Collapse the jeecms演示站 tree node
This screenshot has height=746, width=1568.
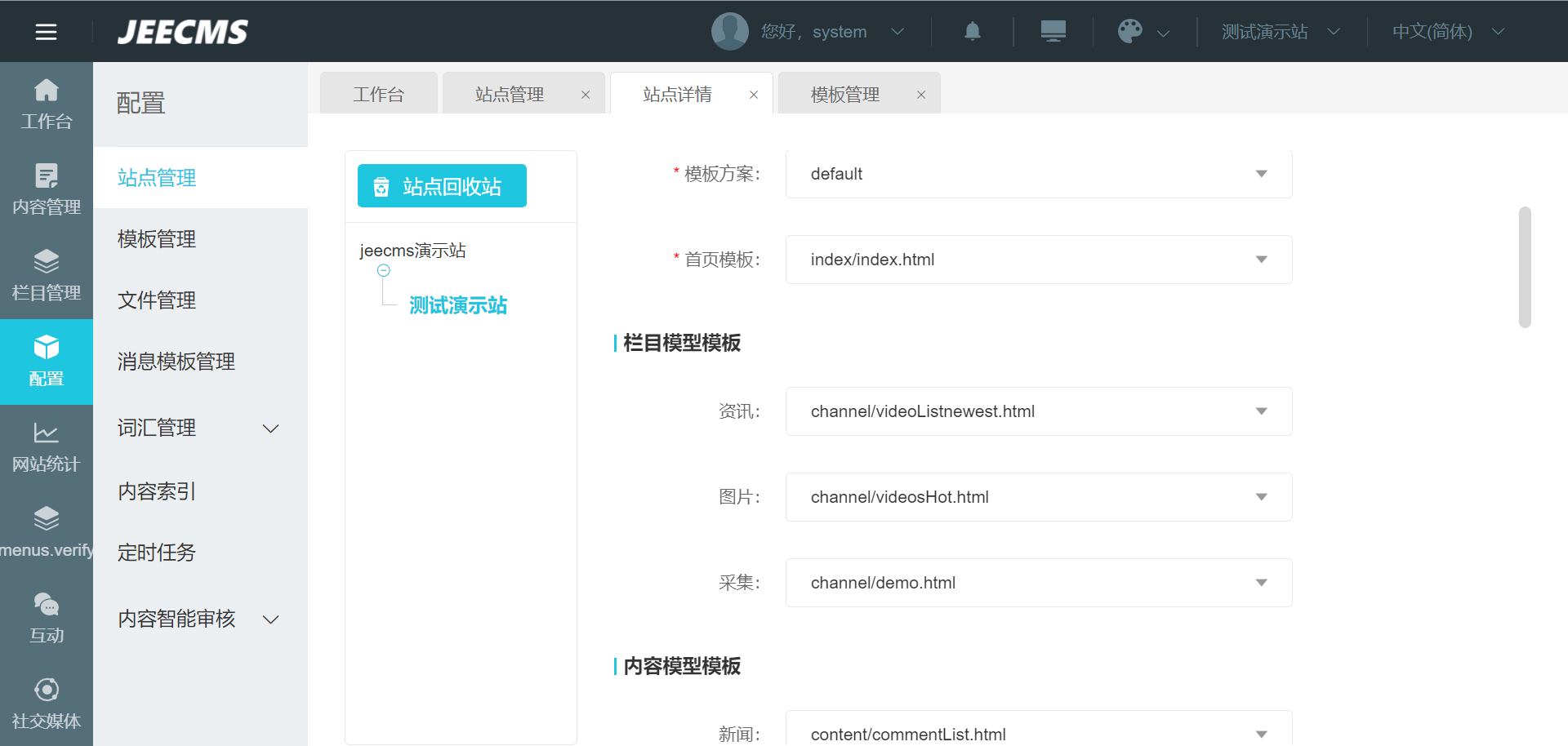(384, 271)
